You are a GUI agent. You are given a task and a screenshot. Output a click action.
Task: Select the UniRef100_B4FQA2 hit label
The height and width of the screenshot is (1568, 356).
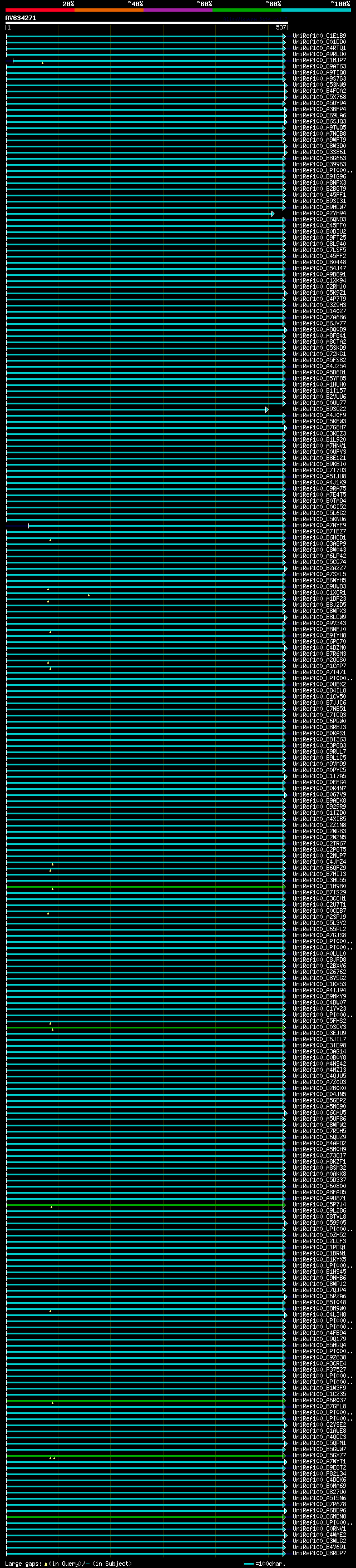(x=319, y=91)
